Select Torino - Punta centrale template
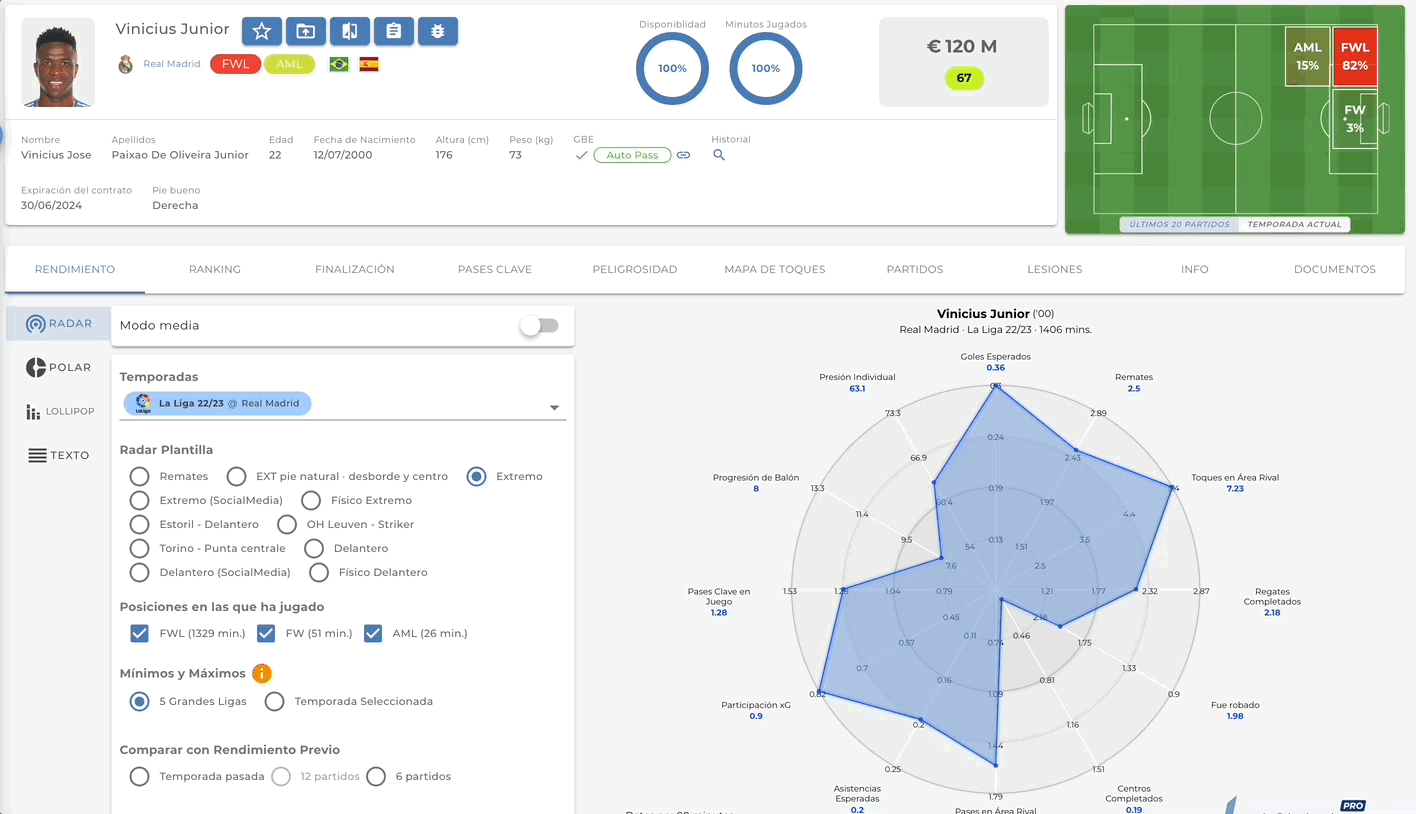The height and width of the screenshot is (814, 1416). coord(140,548)
